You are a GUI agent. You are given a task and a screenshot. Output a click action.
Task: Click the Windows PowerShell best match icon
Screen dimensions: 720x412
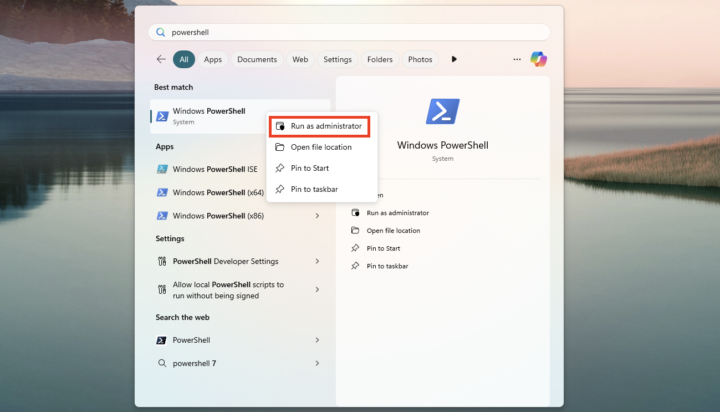click(162, 116)
